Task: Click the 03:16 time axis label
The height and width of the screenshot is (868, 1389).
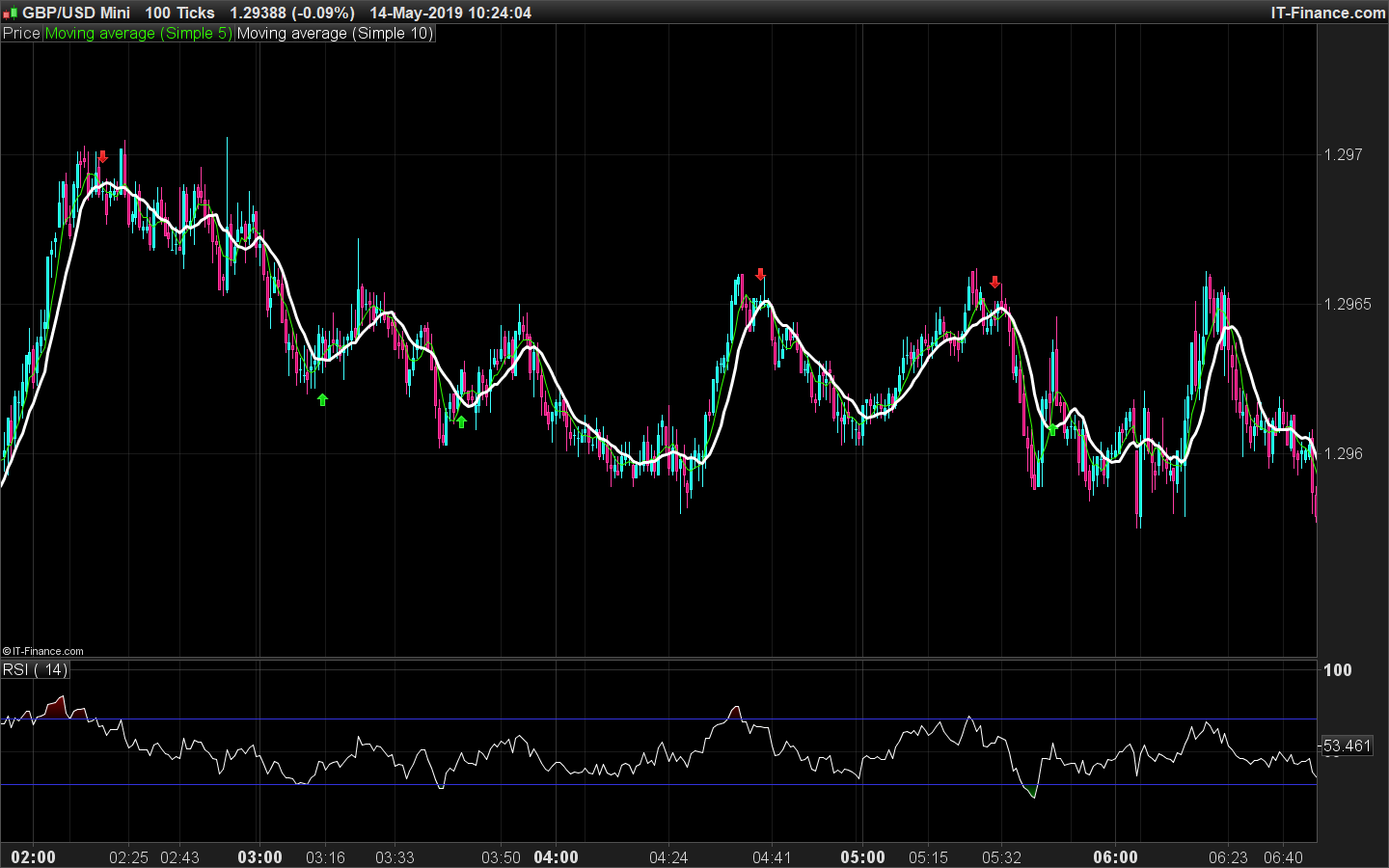Action: [326, 857]
